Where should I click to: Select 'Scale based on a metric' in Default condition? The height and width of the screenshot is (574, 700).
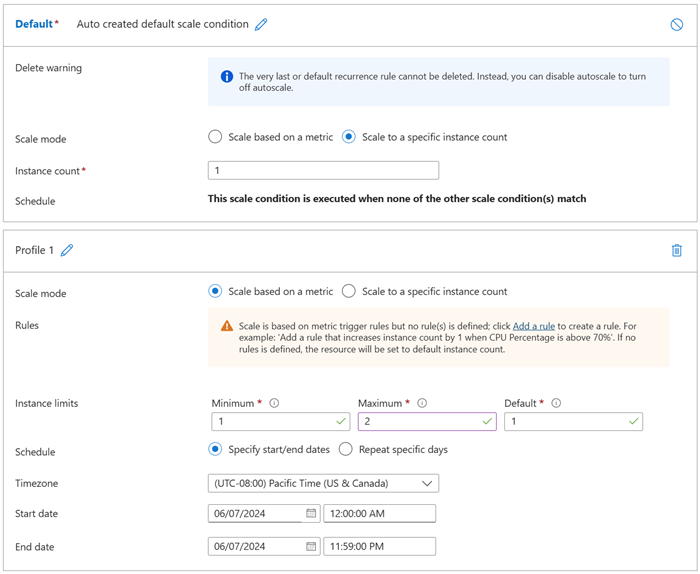pyautogui.click(x=215, y=137)
